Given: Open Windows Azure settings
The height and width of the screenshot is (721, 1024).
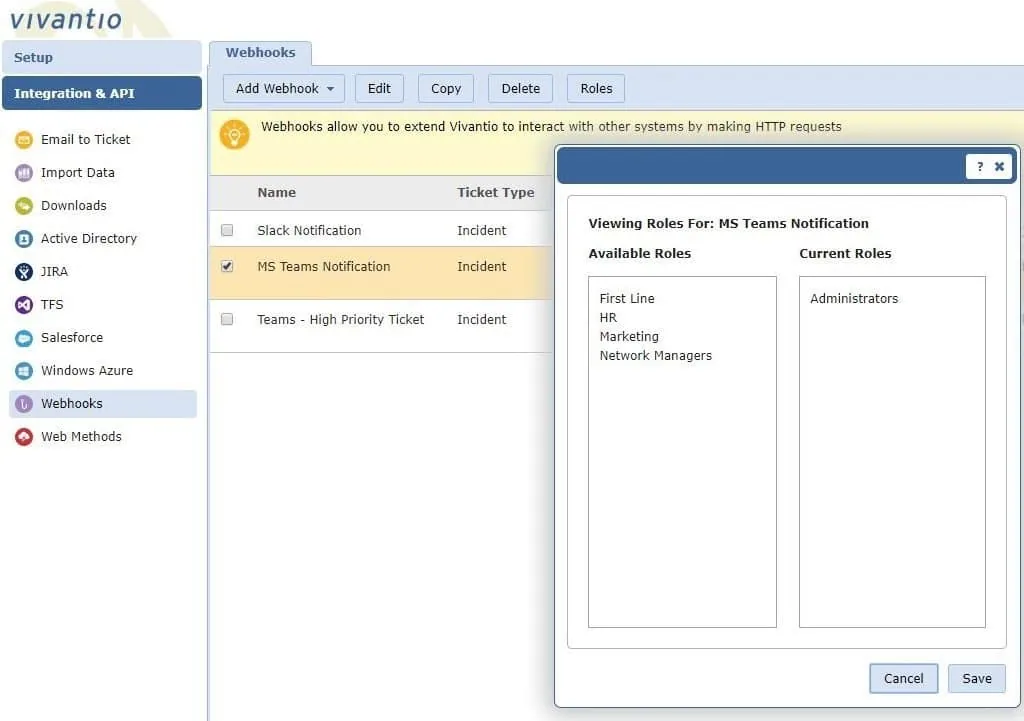Looking at the screenshot, I should pyautogui.click(x=87, y=371).
